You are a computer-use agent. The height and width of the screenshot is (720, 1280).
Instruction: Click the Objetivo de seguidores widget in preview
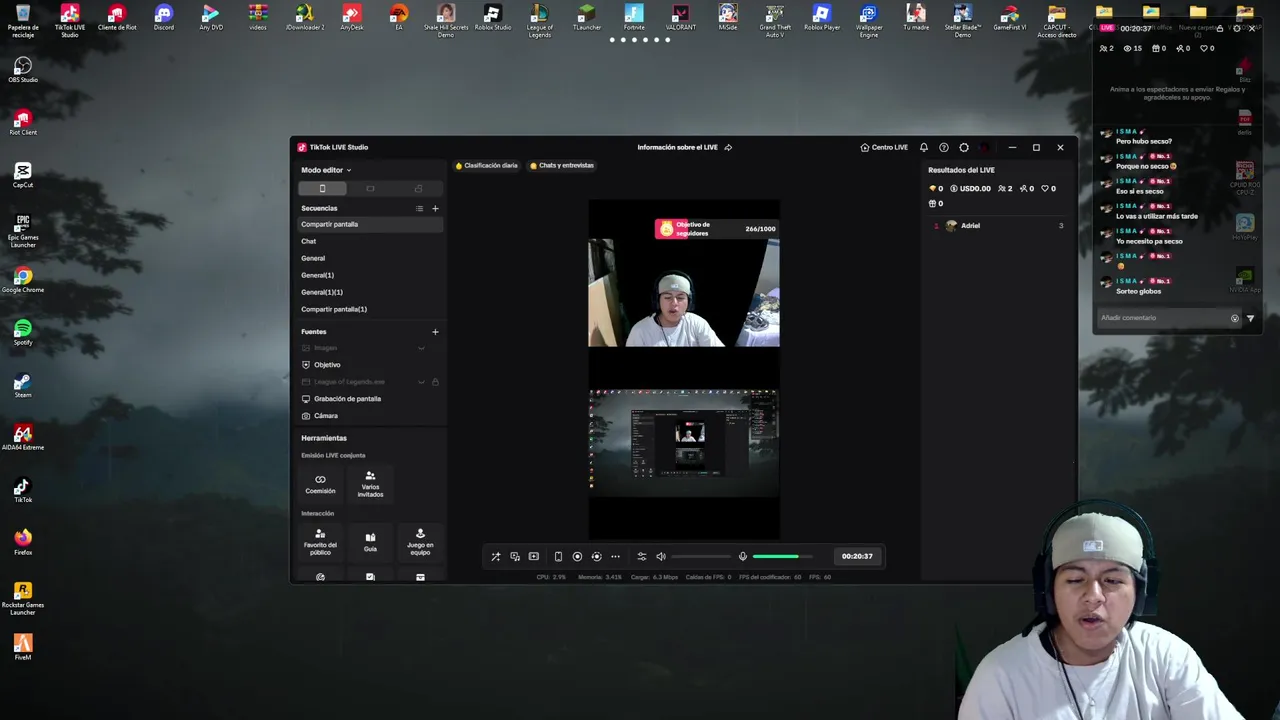click(x=716, y=229)
